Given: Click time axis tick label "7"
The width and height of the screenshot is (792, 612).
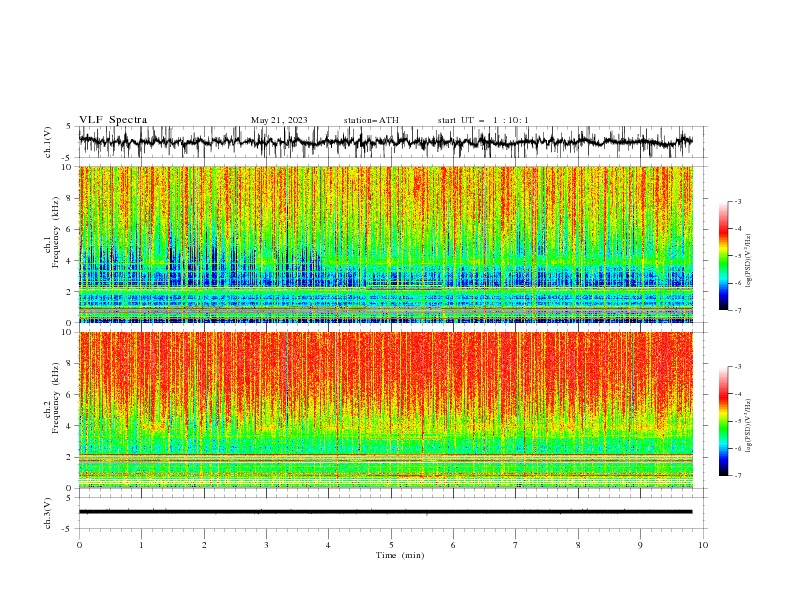Looking at the screenshot, I should pos(516,545).
